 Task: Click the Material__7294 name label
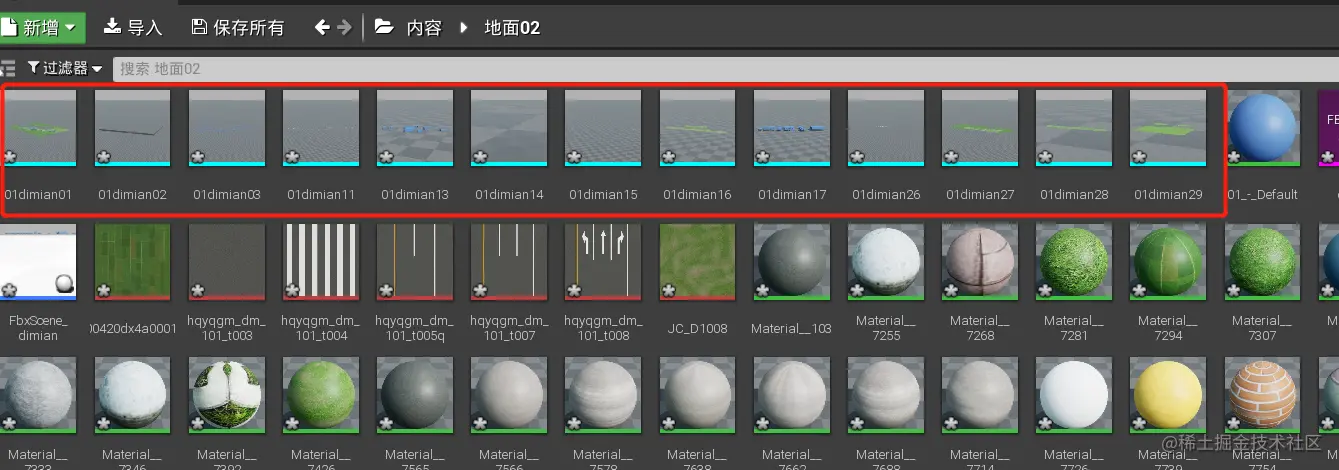pyautogui.click(x=1168, y=328)
